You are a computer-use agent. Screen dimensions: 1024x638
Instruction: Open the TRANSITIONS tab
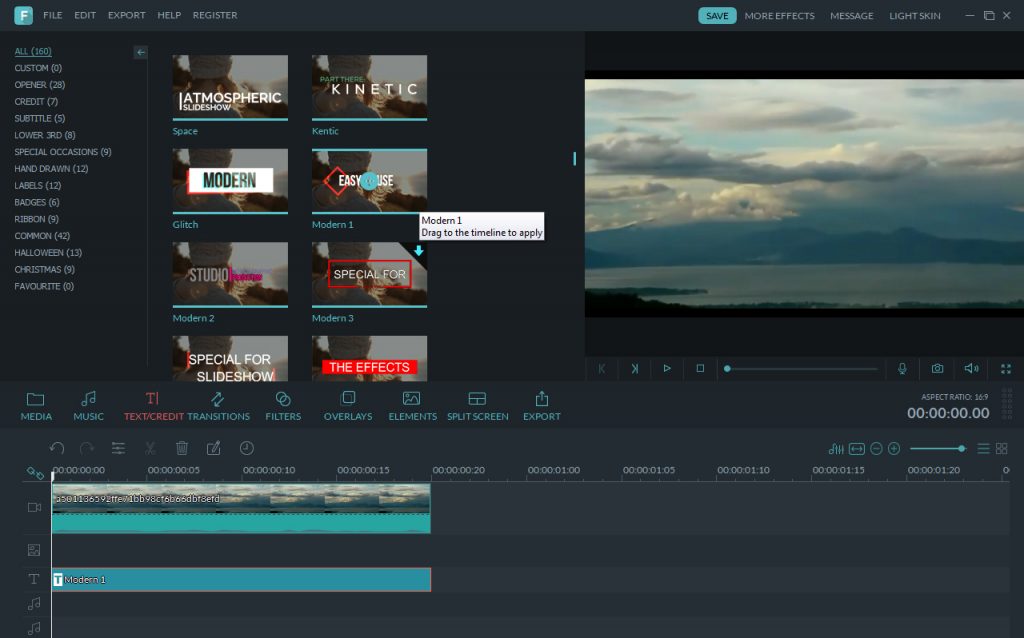tap(218, 406)
